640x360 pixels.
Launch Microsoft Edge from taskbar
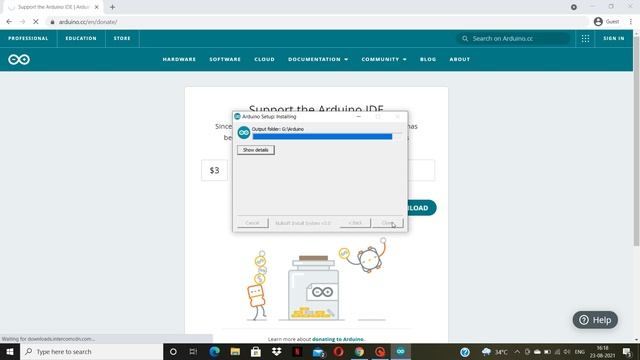[x=214, y=351]
